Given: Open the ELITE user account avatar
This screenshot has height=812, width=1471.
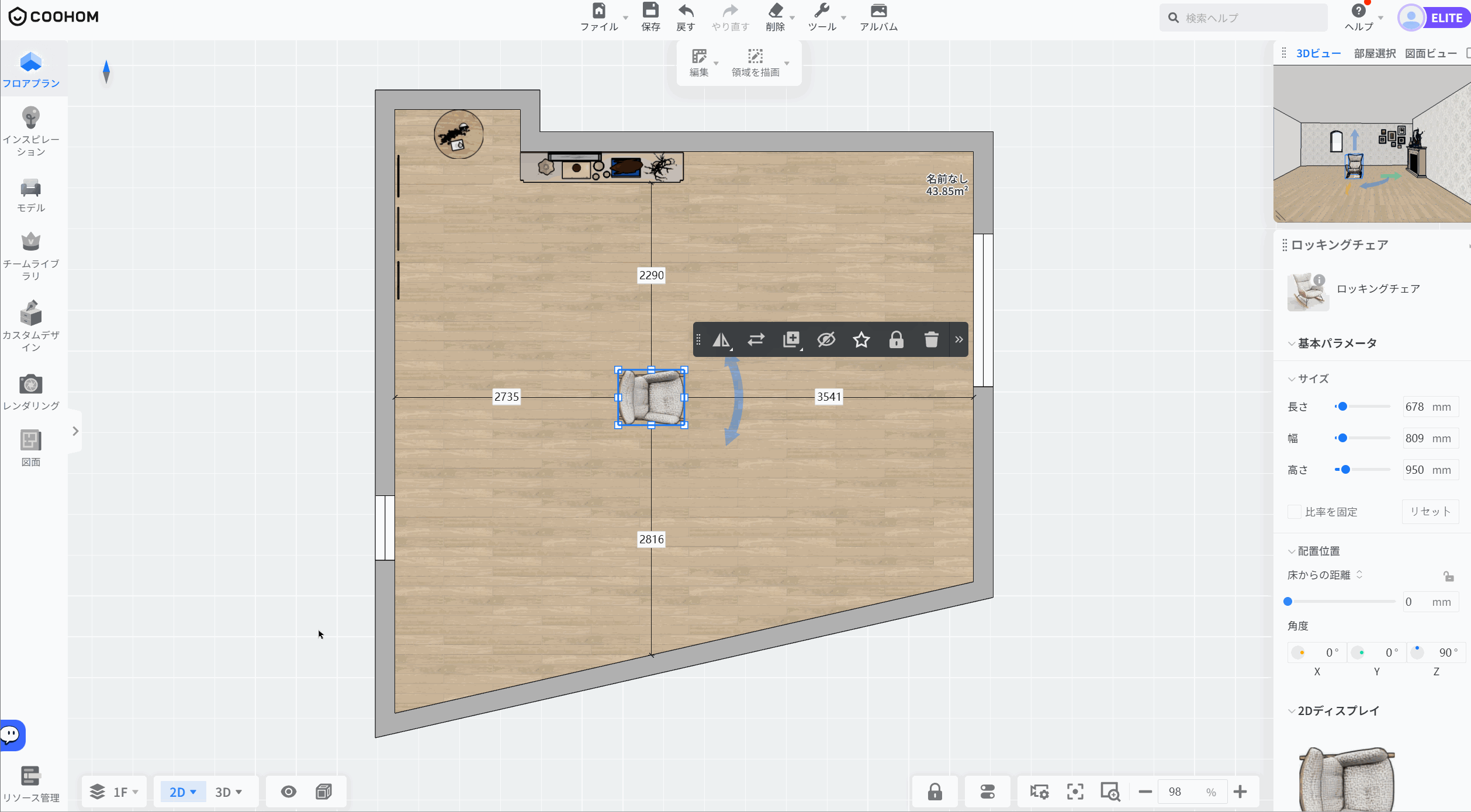Looking at the screenshot, I should (x=1411, y=18).
